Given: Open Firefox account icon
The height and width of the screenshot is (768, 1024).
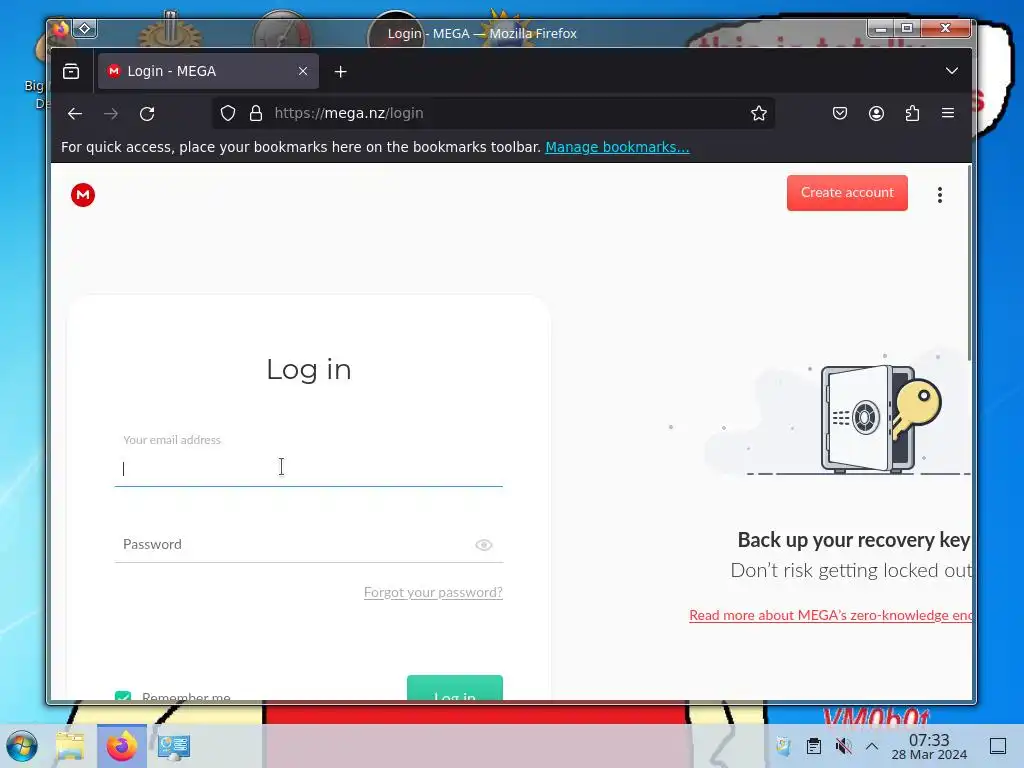Looking at the screenshot, I should 876,114.
